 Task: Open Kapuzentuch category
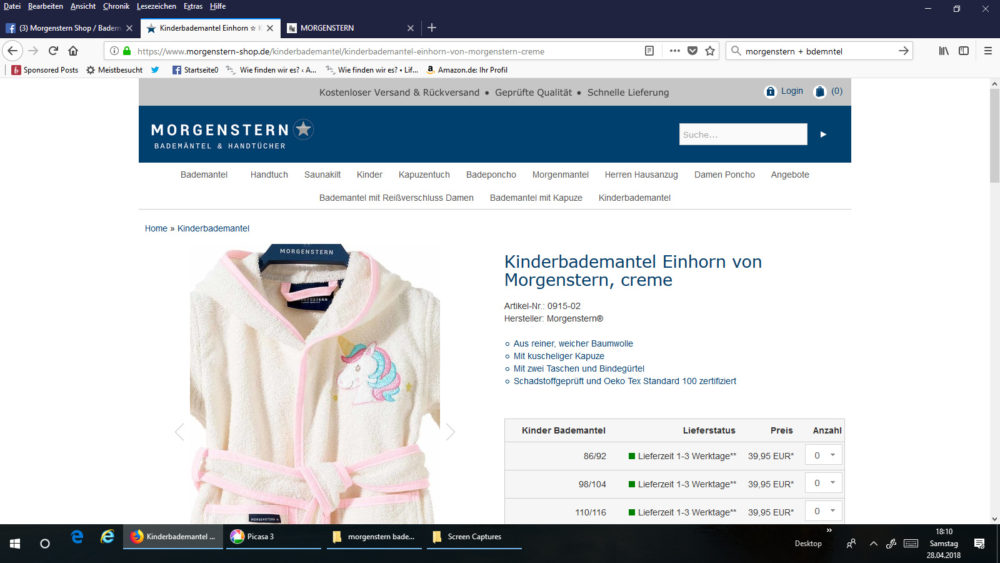point(424,175)
